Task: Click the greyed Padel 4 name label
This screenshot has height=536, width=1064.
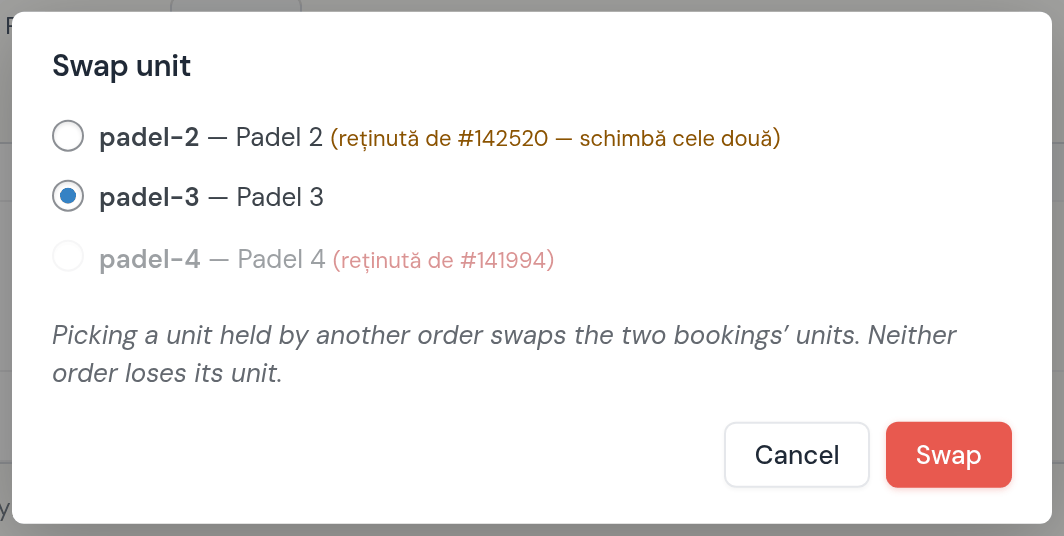Action: 281,259
